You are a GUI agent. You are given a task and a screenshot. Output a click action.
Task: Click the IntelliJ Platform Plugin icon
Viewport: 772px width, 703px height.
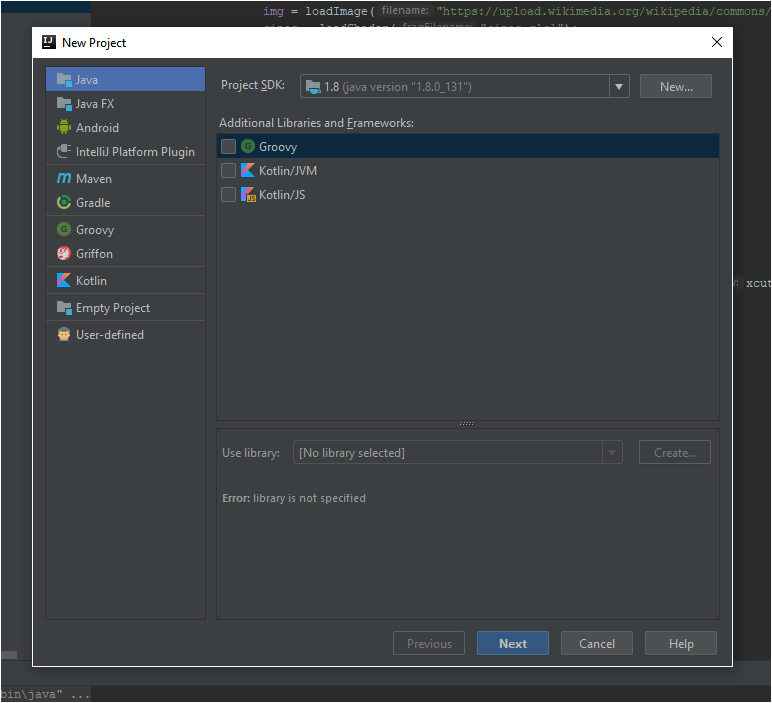64,151
